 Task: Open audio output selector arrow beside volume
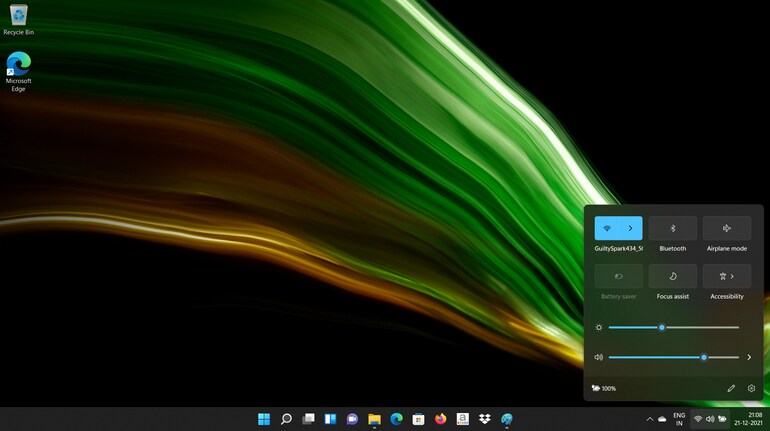749,357
